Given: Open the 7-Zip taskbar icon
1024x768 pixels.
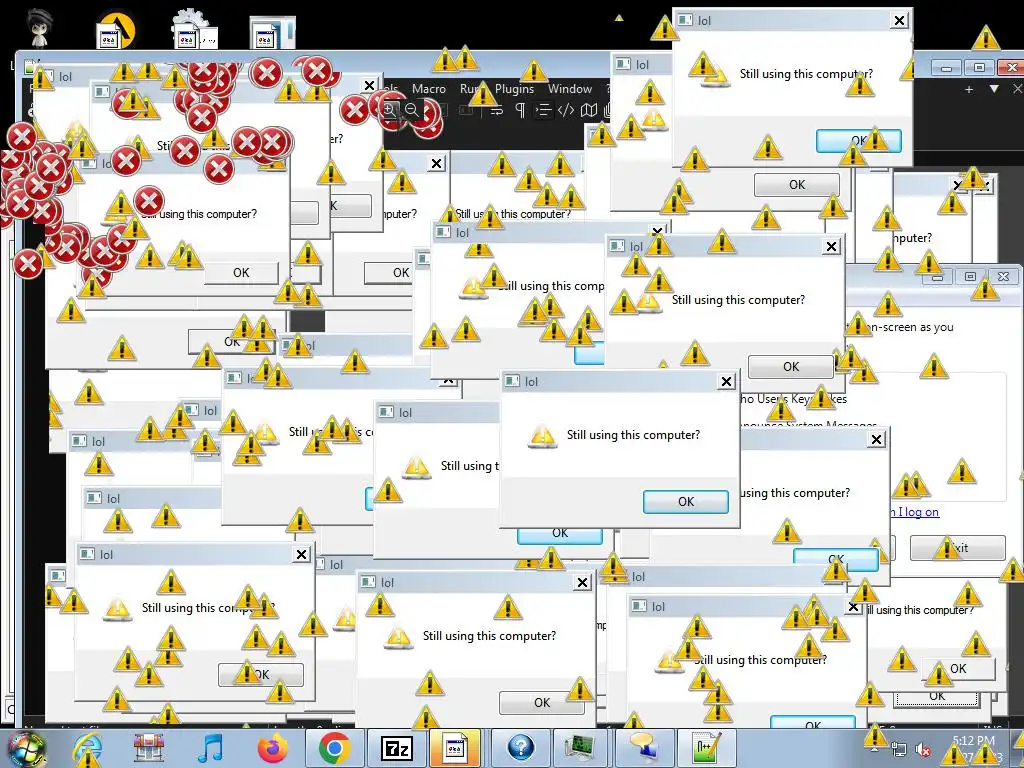Looking at the screenshot, I should coord(397,748).
